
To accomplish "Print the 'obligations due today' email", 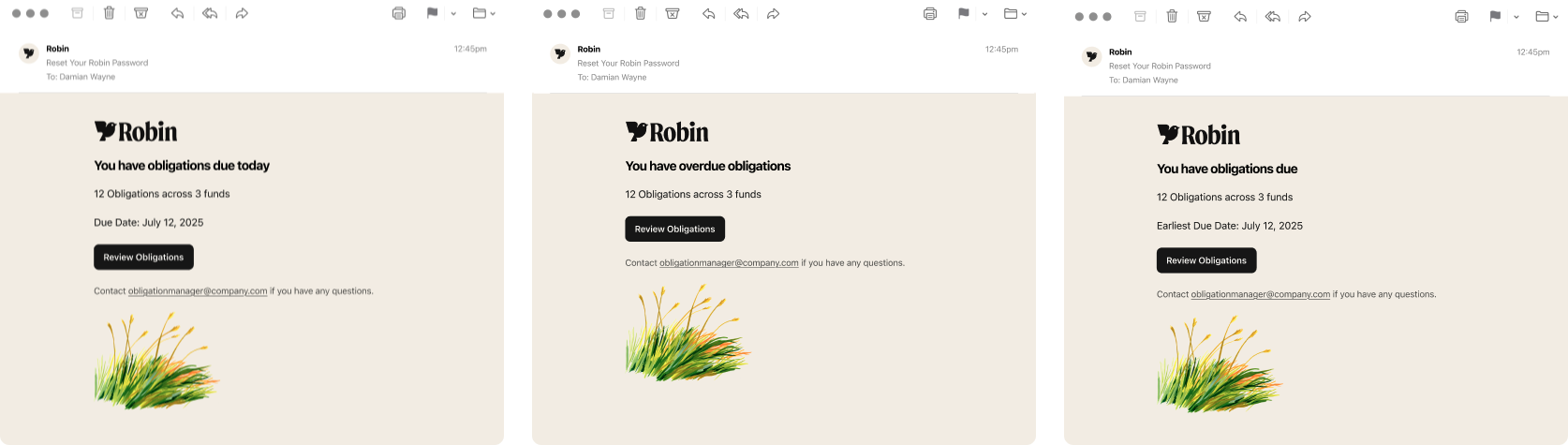I will [x=399, y=13].
